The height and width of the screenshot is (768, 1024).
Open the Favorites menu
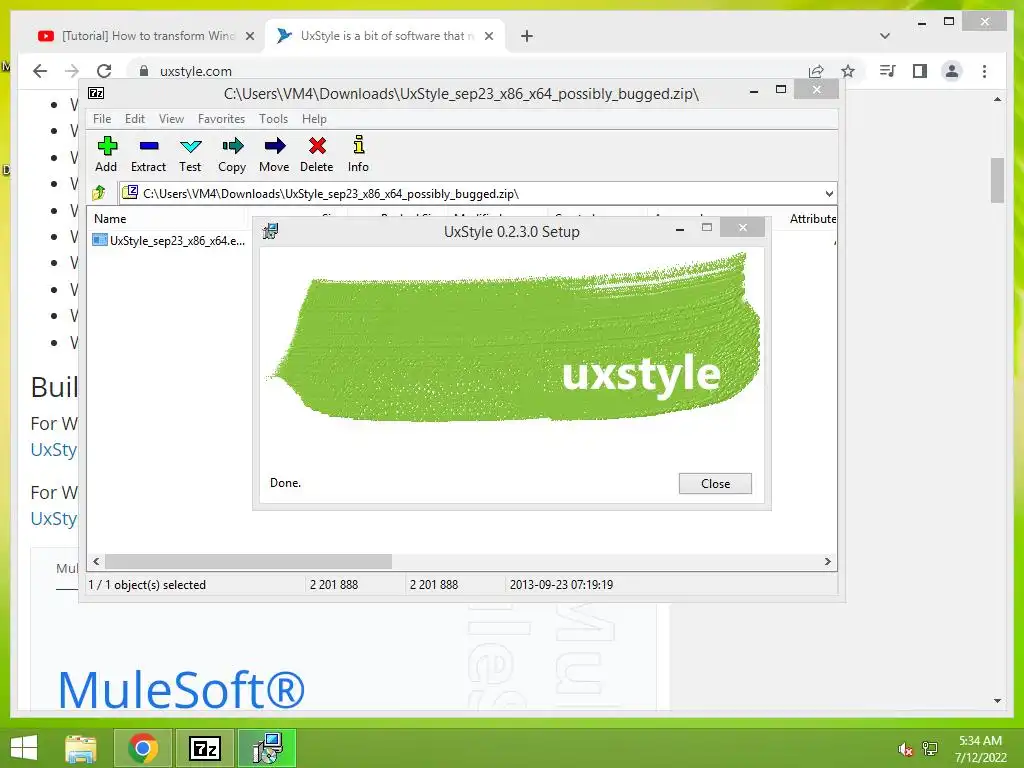(221, 119)
